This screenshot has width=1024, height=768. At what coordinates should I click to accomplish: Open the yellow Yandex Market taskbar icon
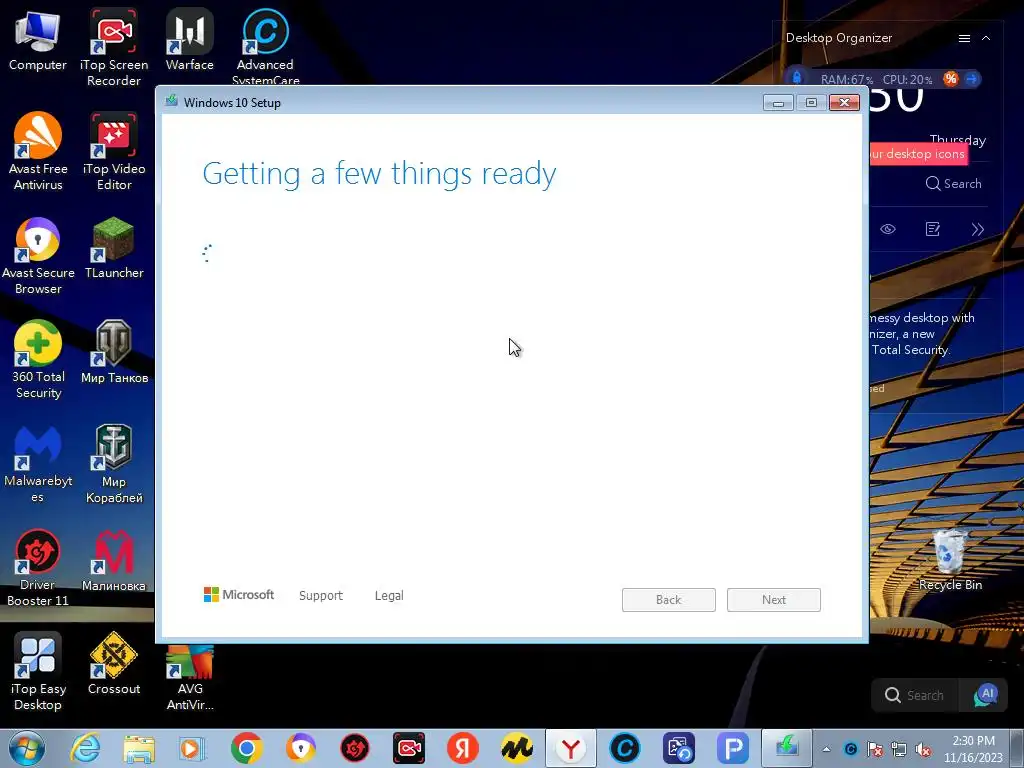517,748
